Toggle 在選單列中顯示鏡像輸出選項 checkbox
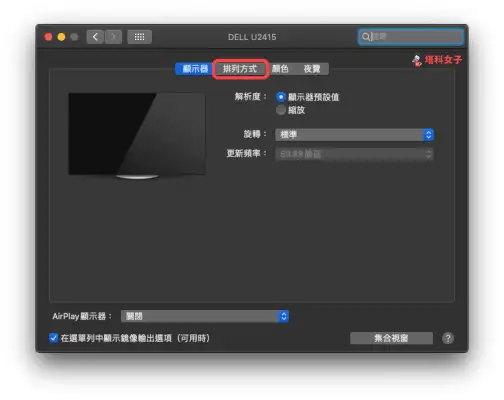The width and height of the screenshot is (504, 400). click(x=53, y=338)
